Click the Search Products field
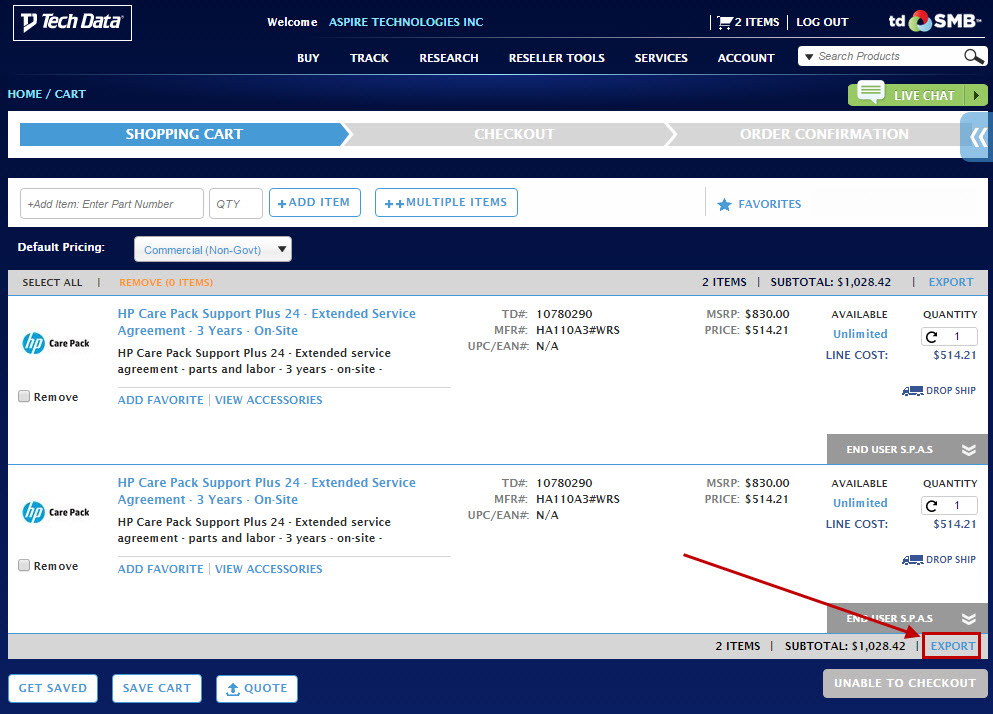 coord(889,56)
